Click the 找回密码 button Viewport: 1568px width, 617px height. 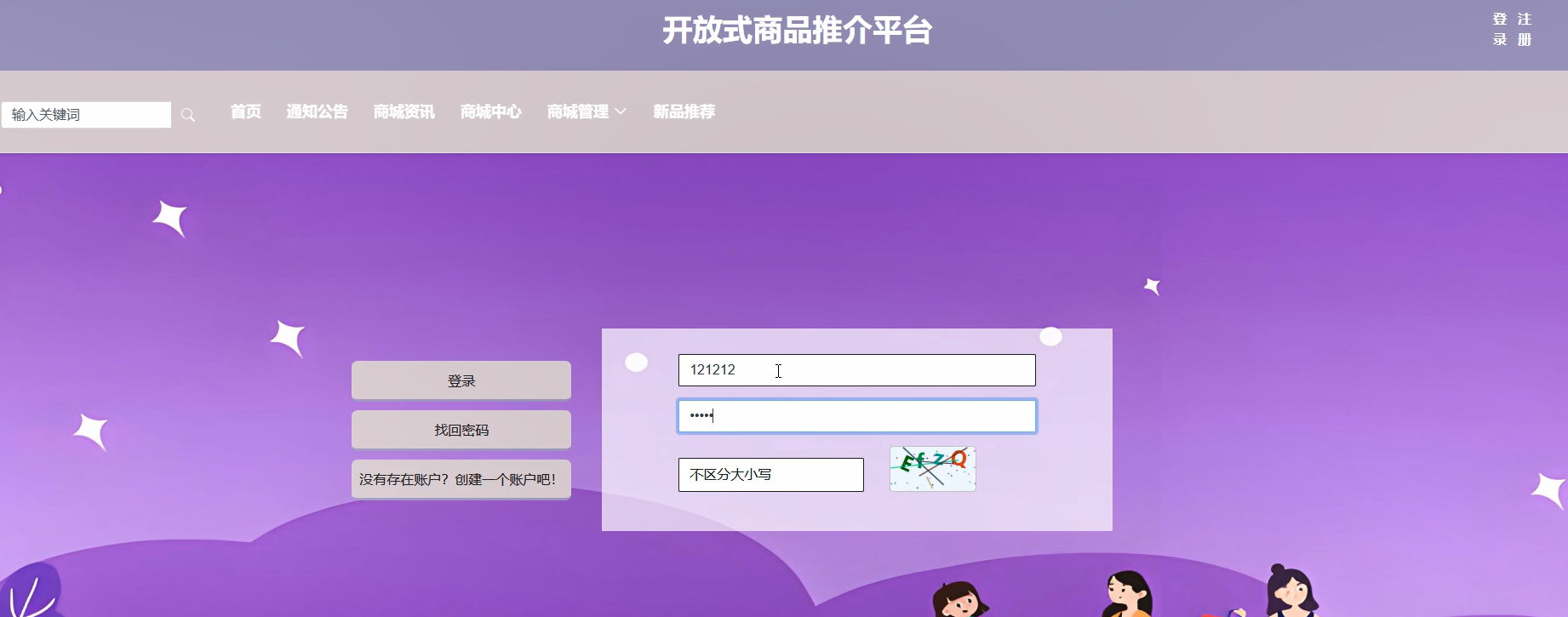point(461,430)
